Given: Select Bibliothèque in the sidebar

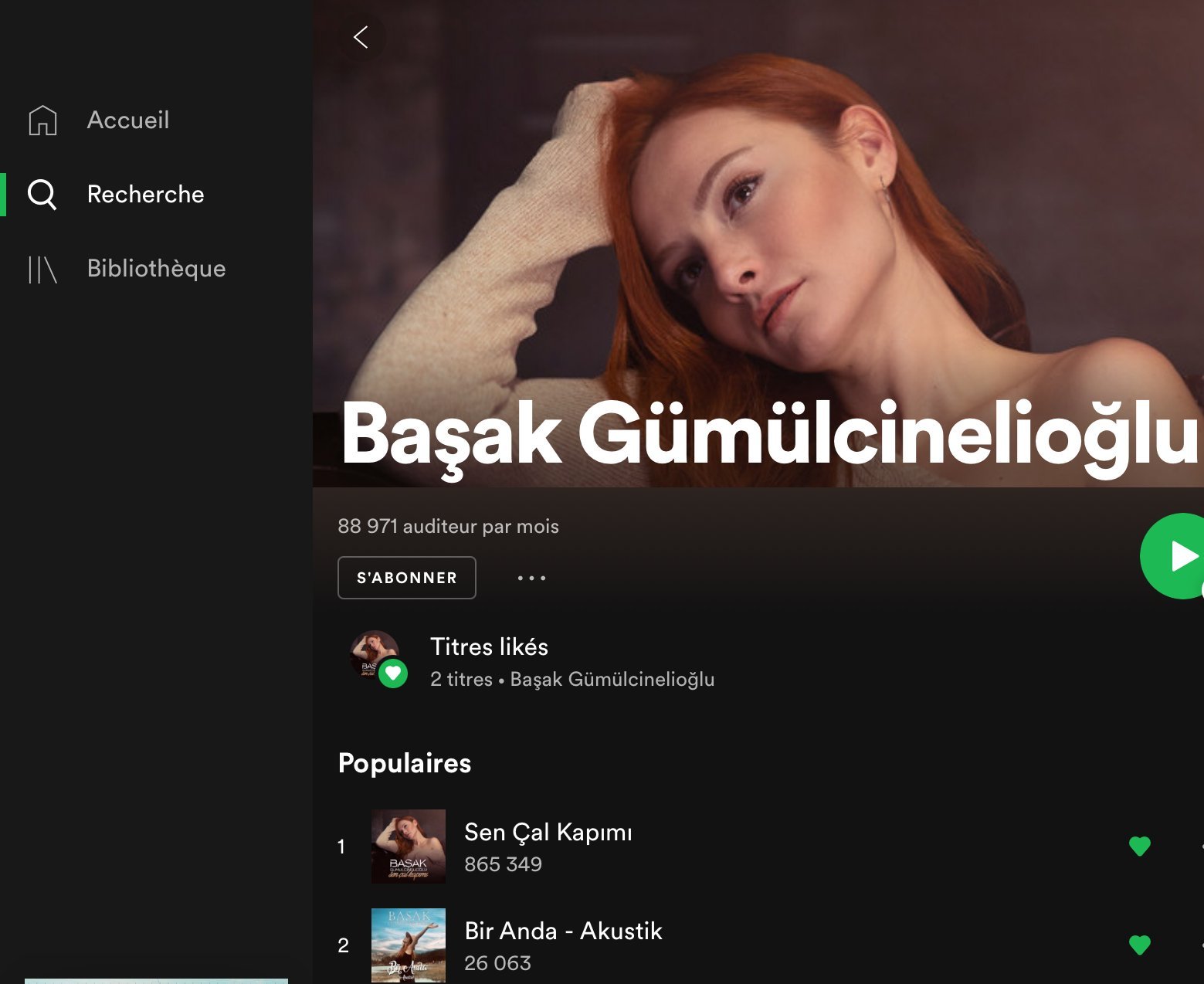Looking at the screenshot, I should [x=156, y=269].
